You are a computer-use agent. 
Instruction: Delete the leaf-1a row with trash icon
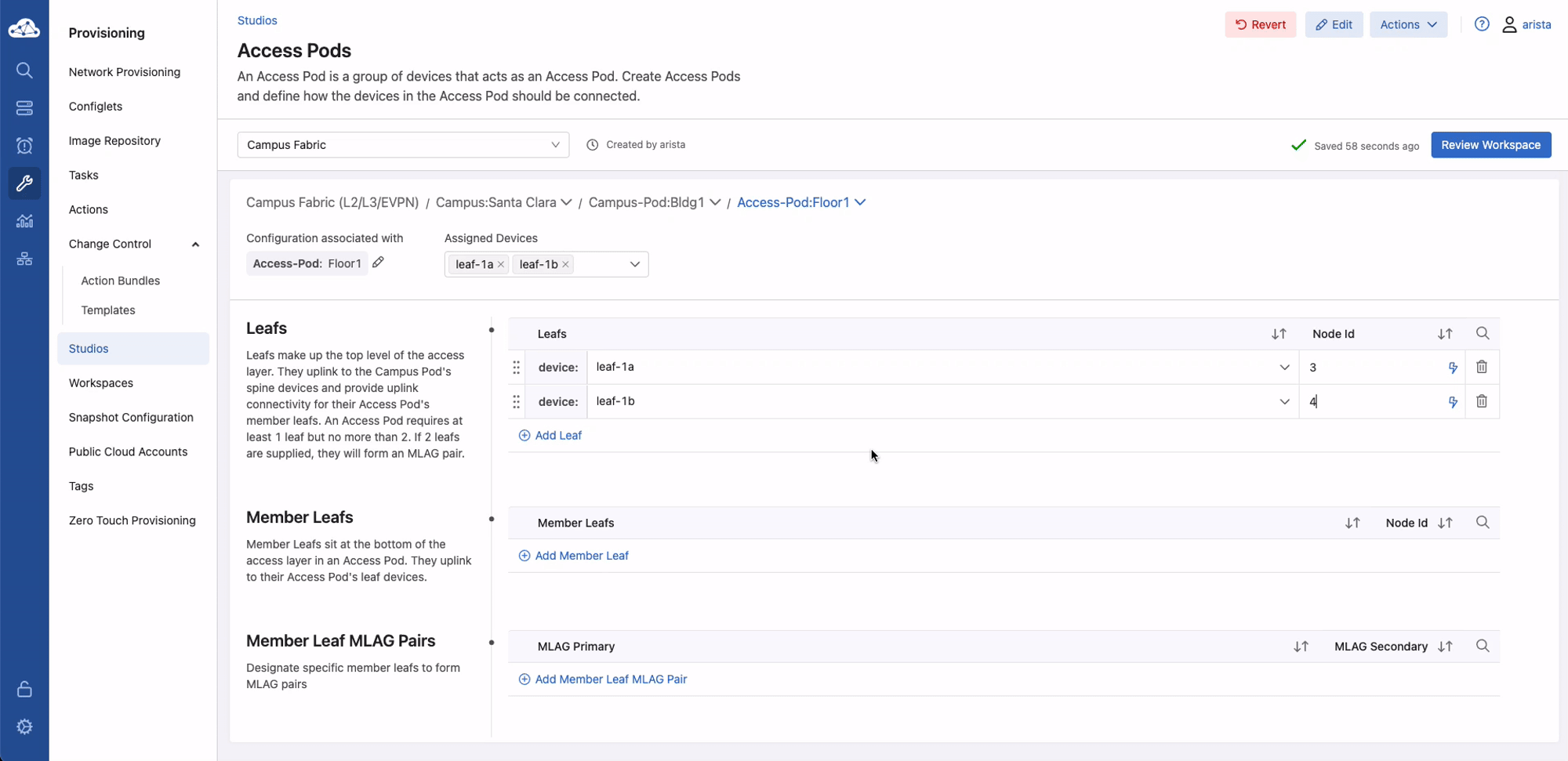1481,367
